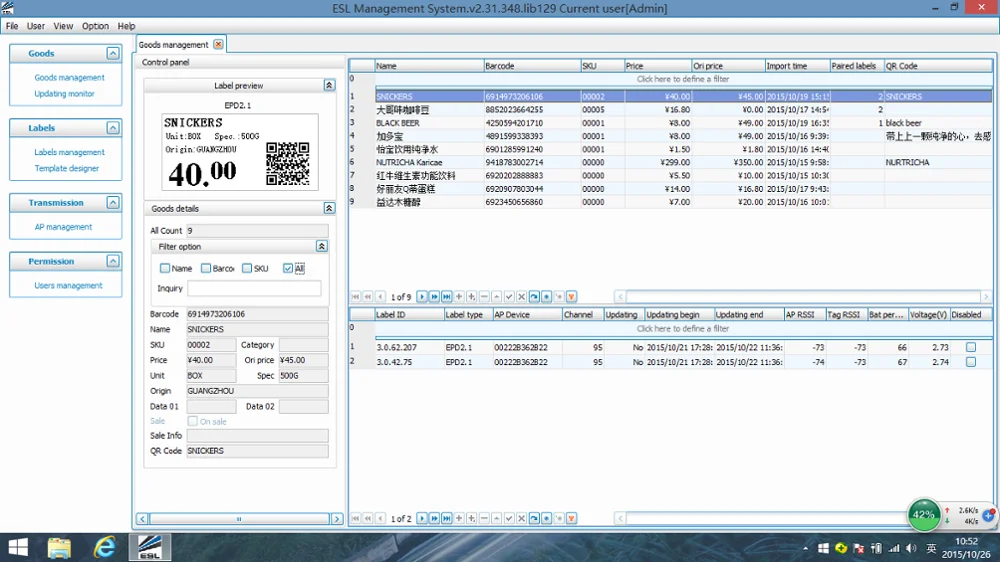Sort goods grid by Price column header
This screenshot has width=1000, height=562.
658,66
